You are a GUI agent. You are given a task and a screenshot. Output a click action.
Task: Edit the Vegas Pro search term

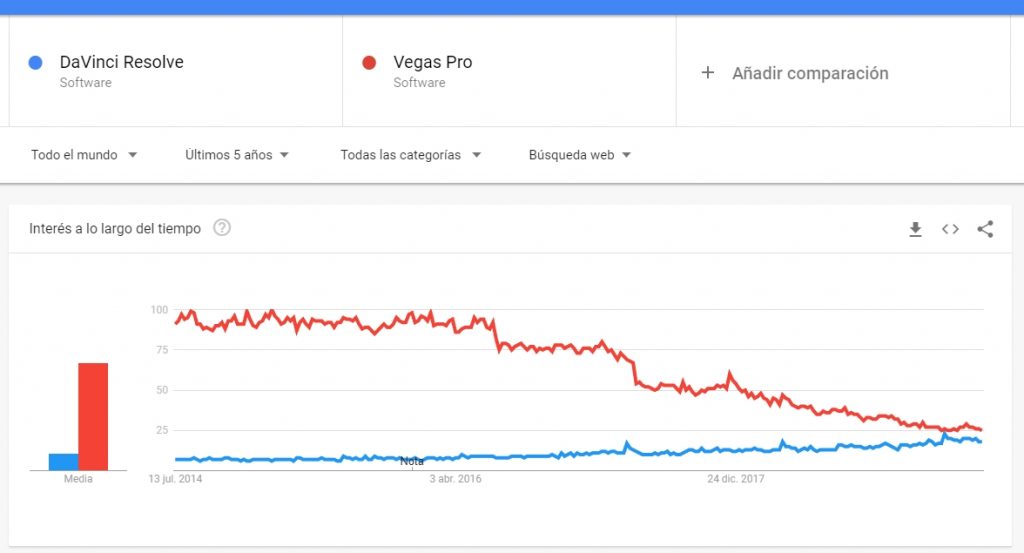[432, 62]
